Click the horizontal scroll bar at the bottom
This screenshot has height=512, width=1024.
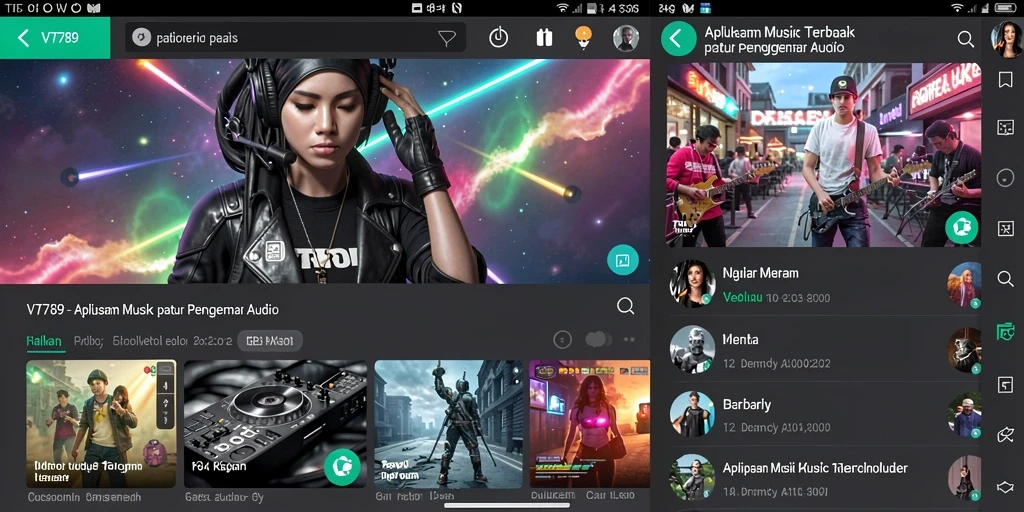click(x=507, y=505)
